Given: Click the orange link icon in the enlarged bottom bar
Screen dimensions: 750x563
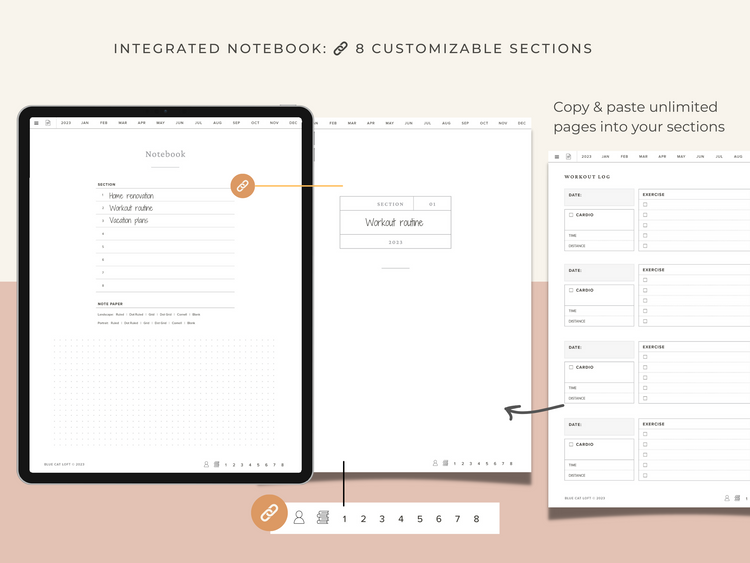Looking at the screenshot, I should point(268,513).
